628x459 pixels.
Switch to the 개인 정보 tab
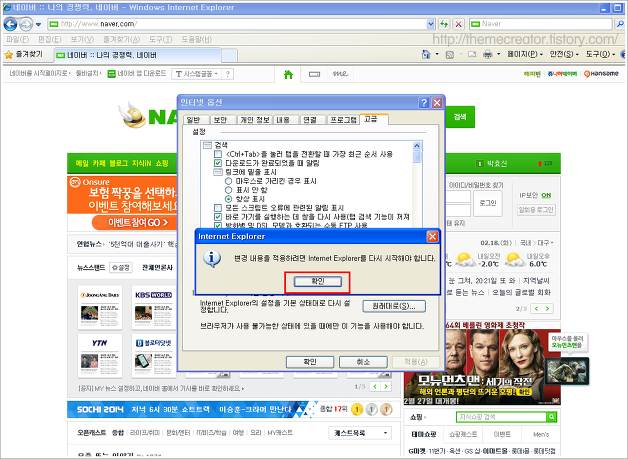[254, 120]
